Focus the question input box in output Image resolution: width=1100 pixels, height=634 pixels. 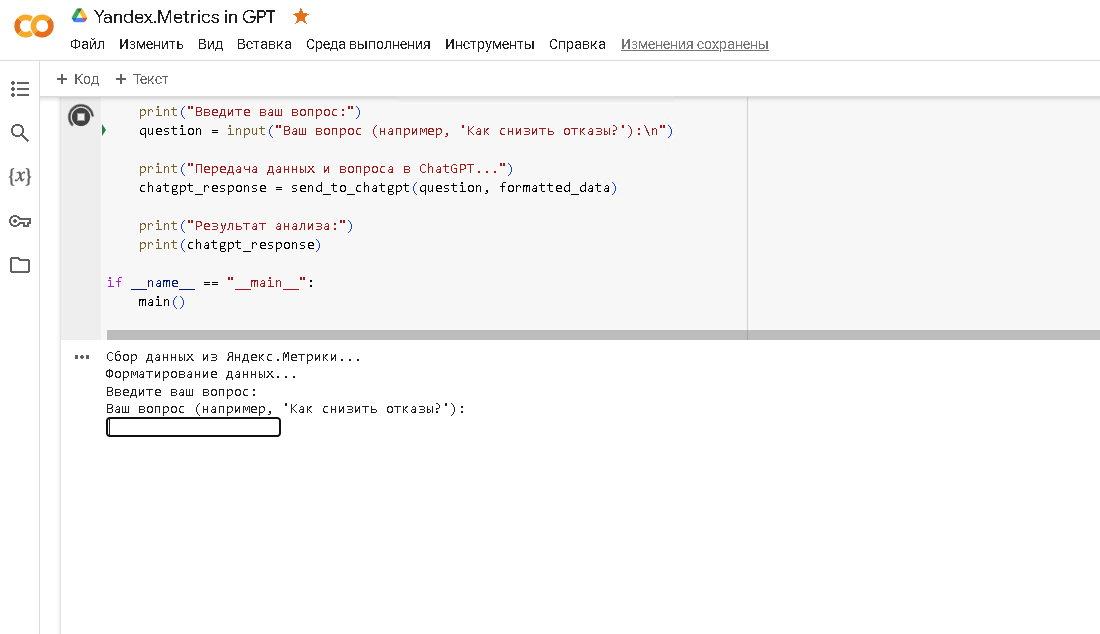194,427
